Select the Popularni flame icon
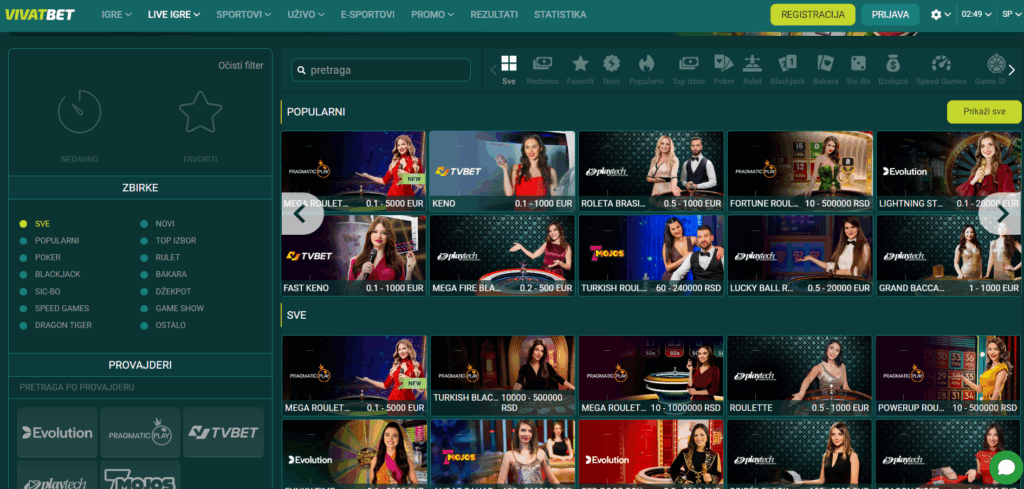Viewport: 1024px width, 489px height. coord(646,68)
